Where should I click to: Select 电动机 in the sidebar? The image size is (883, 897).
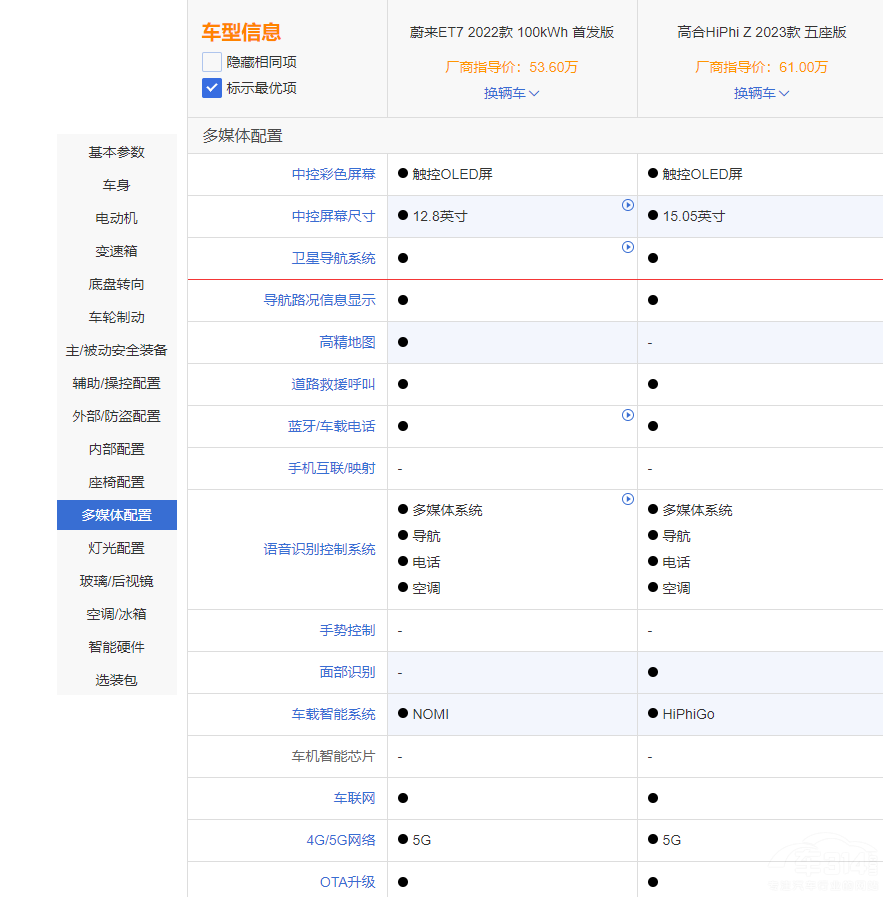117,218
